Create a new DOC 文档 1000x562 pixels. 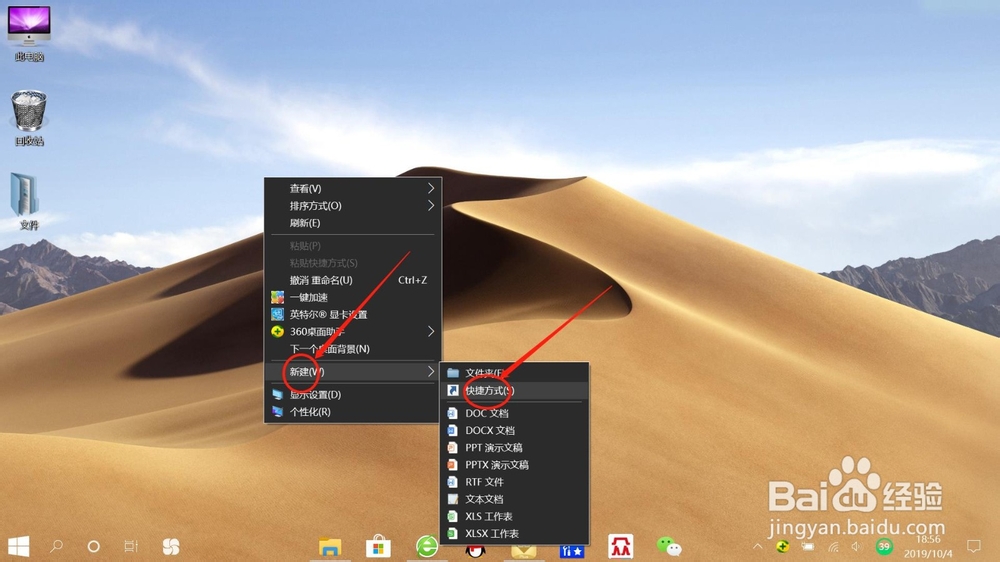click(x=515, y=413)
